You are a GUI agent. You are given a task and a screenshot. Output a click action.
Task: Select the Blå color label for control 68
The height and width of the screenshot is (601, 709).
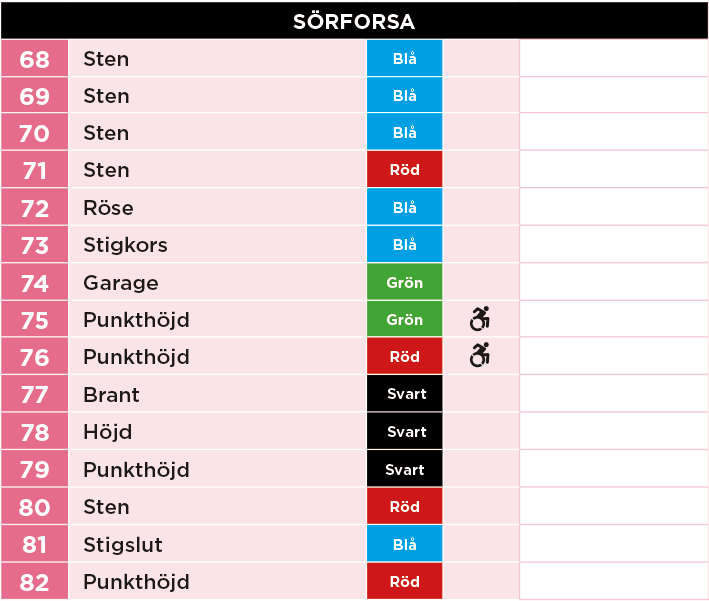pyautogui.click(x=405, y=58)
